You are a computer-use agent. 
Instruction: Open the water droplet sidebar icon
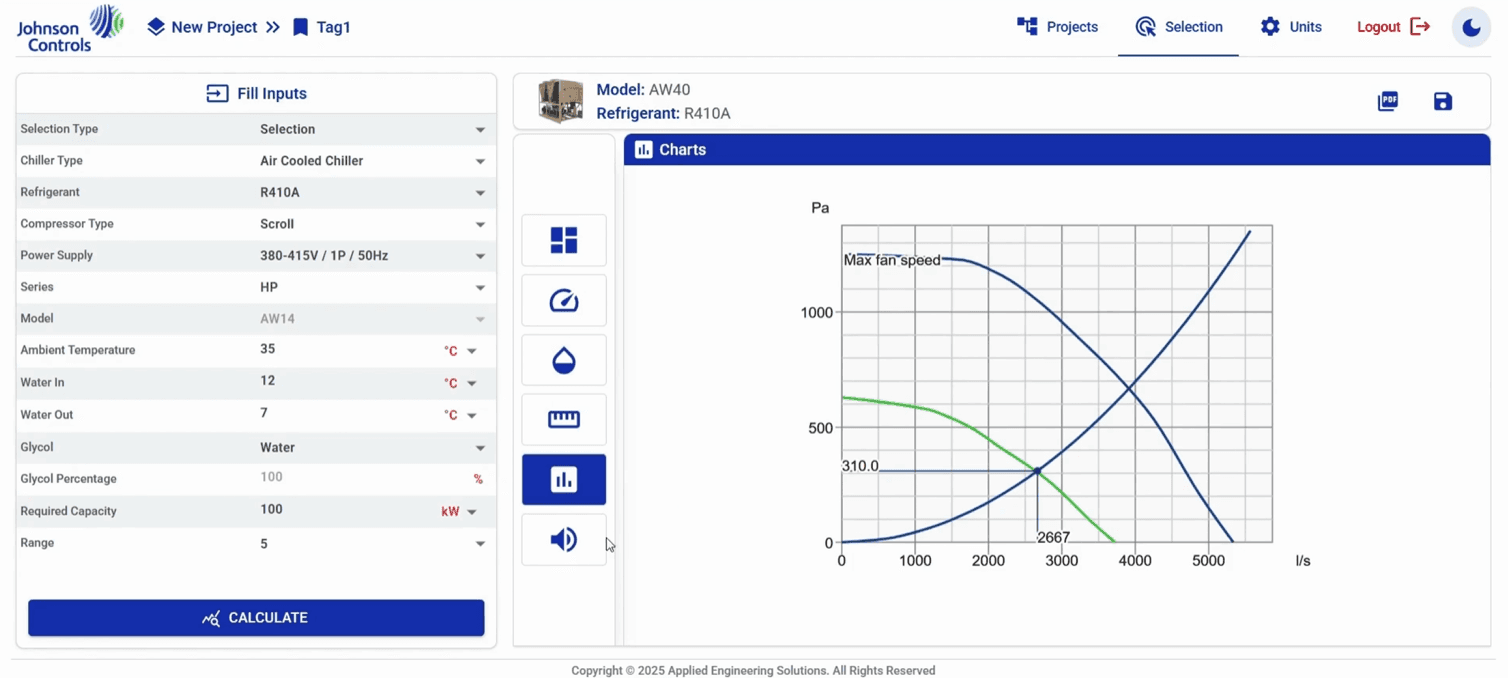tap(564, 360)
